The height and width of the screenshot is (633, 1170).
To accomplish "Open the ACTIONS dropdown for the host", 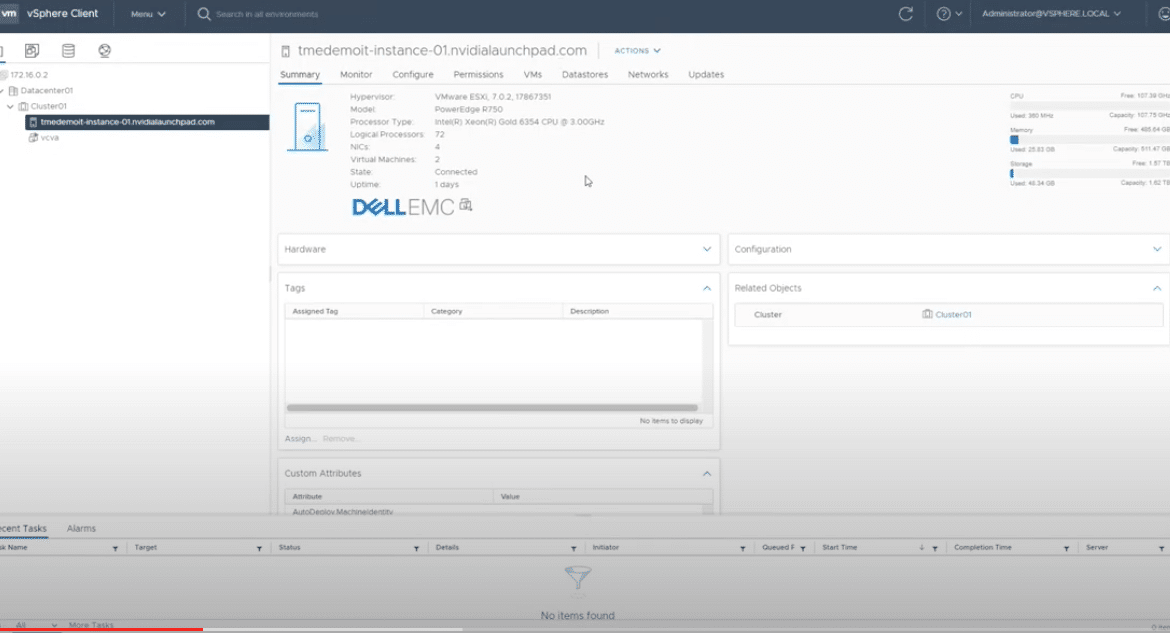I will (637, 51).
